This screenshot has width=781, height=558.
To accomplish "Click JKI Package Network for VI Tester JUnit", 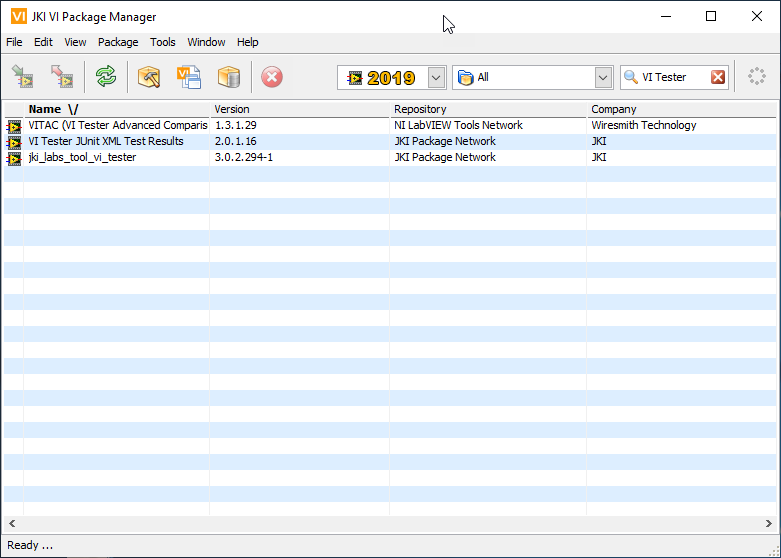I will [x=445, y=141].
